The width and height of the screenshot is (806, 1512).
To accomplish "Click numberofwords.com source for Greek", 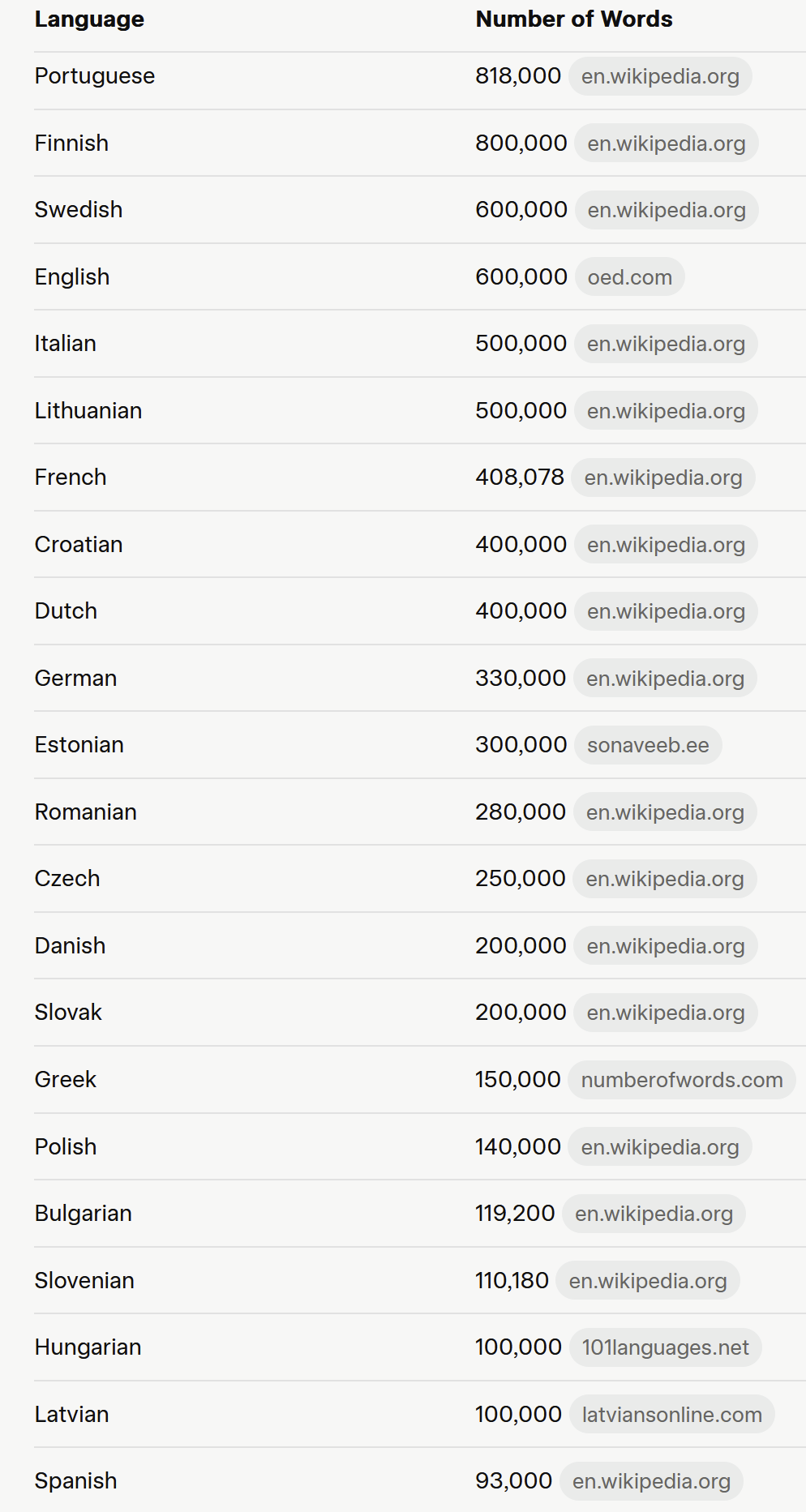I will (x=682, y=1080).
